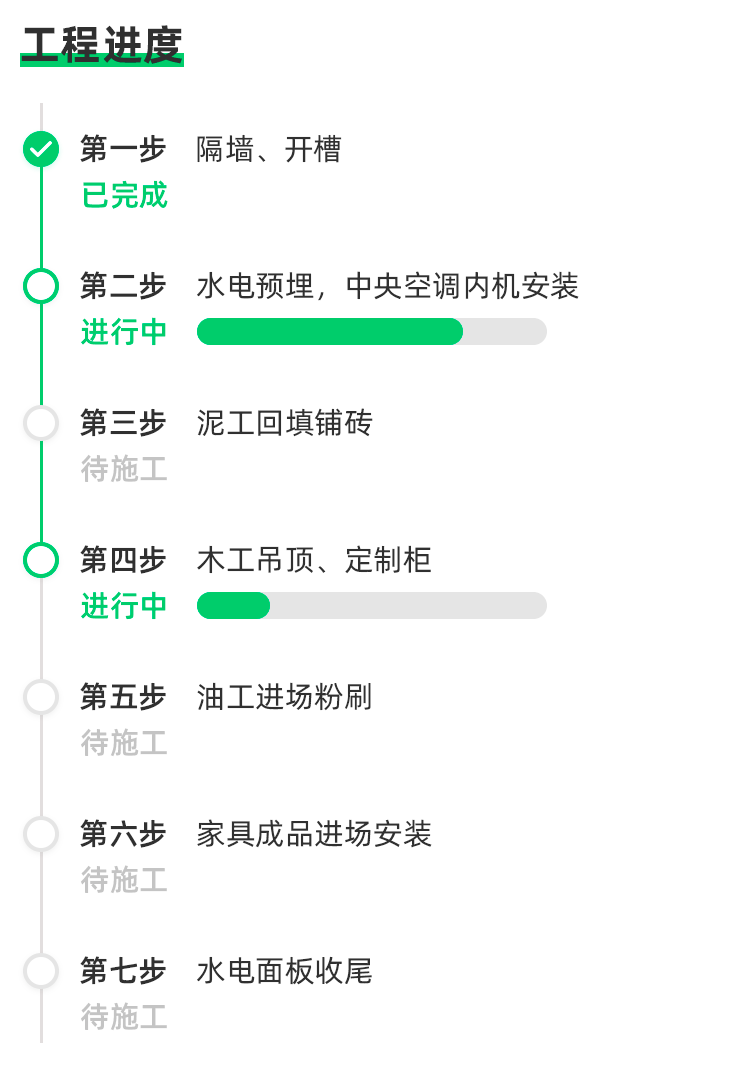Screen dimensions: 750x1068
Task: Select the grey circle marker for 第三步
Action: 41,423
